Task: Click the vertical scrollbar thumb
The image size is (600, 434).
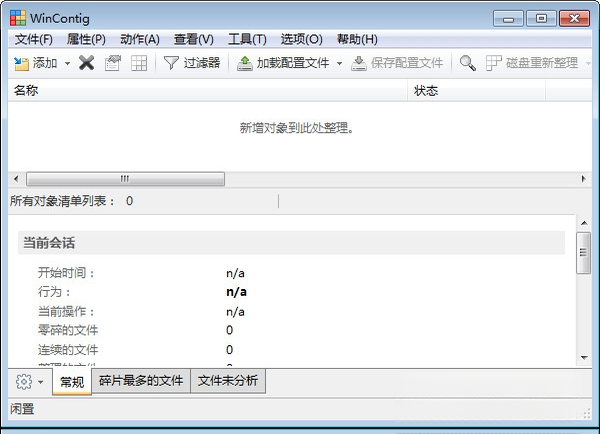Action: [x=584, y=253]
